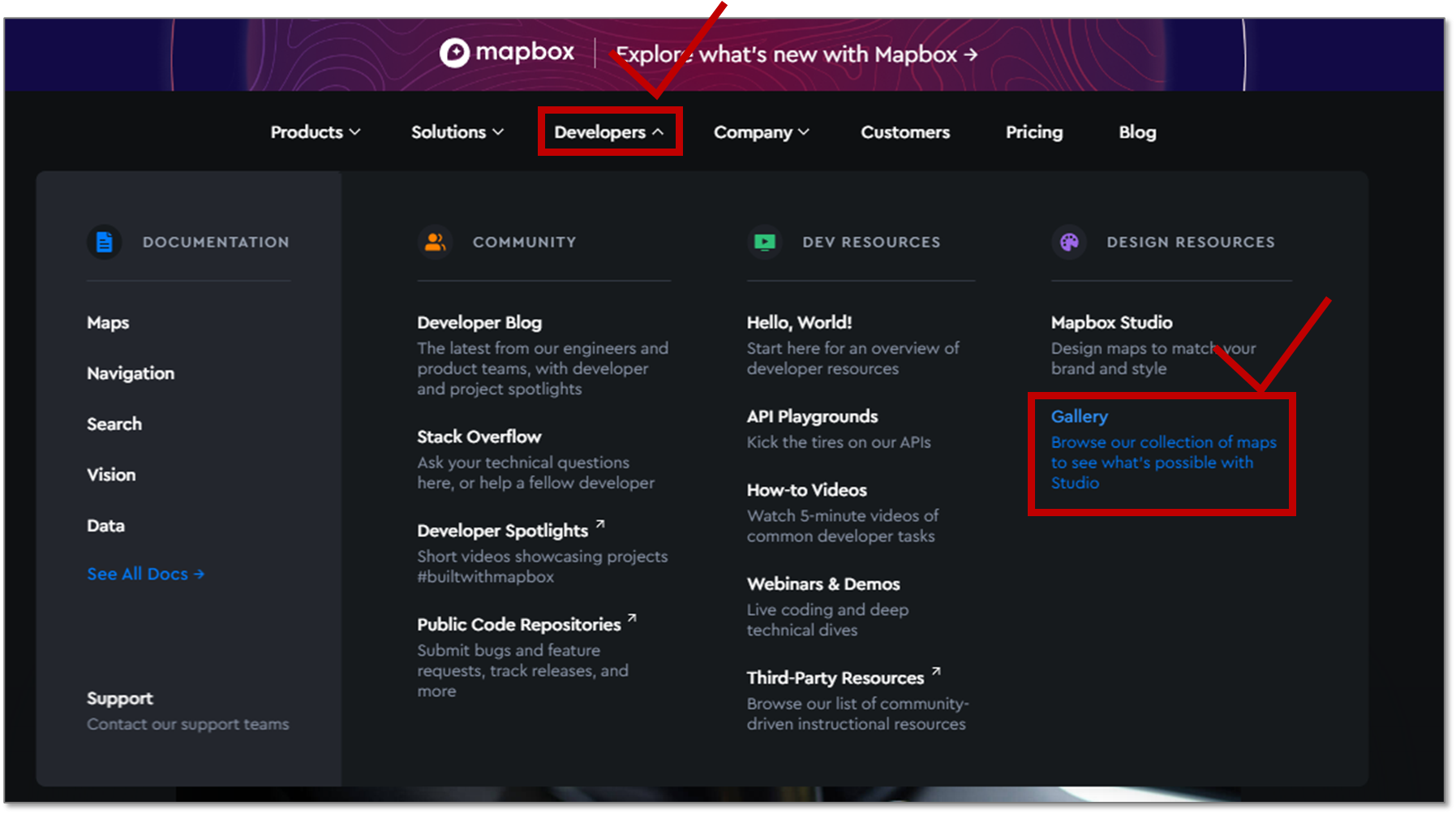Expand the Products dropdown menu
Screen dimensions: 1456x814
pos(316,131)
